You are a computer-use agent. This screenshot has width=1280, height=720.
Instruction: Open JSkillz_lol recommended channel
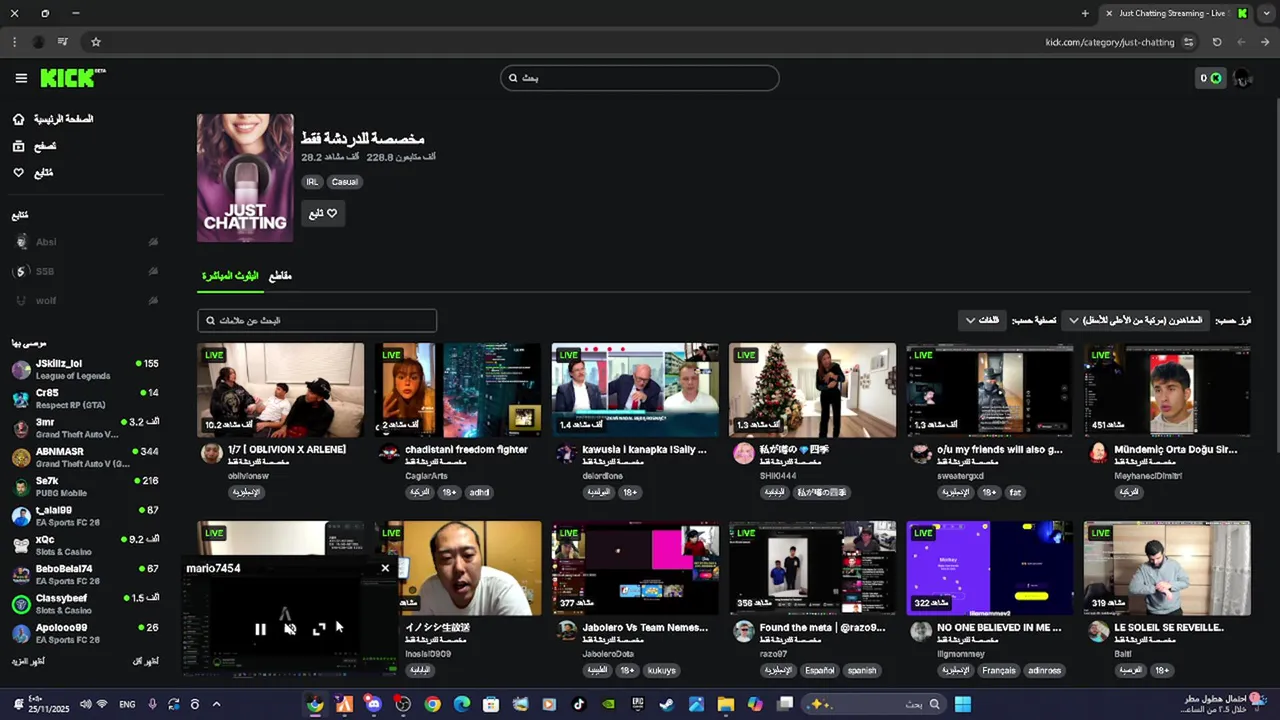(x=85, y=369)
